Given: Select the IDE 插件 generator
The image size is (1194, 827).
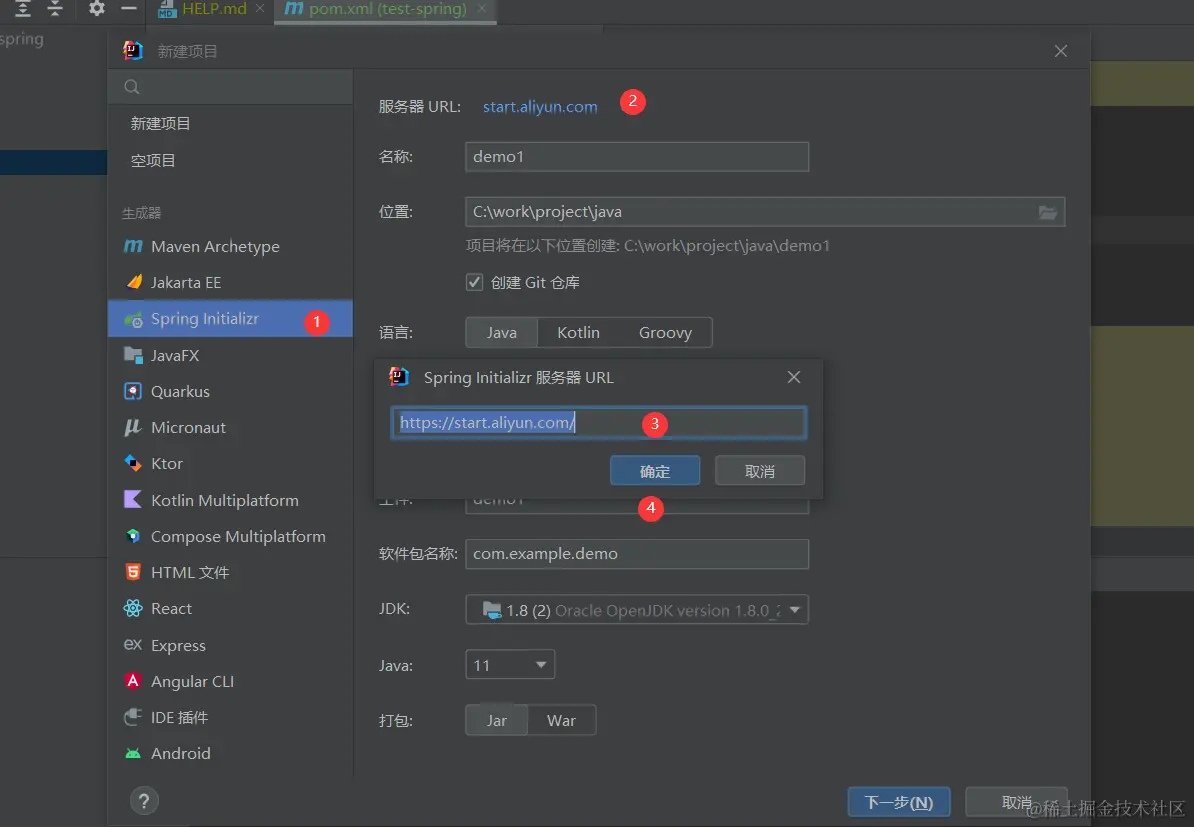Looking at the screenshot, I should (230, 717).
